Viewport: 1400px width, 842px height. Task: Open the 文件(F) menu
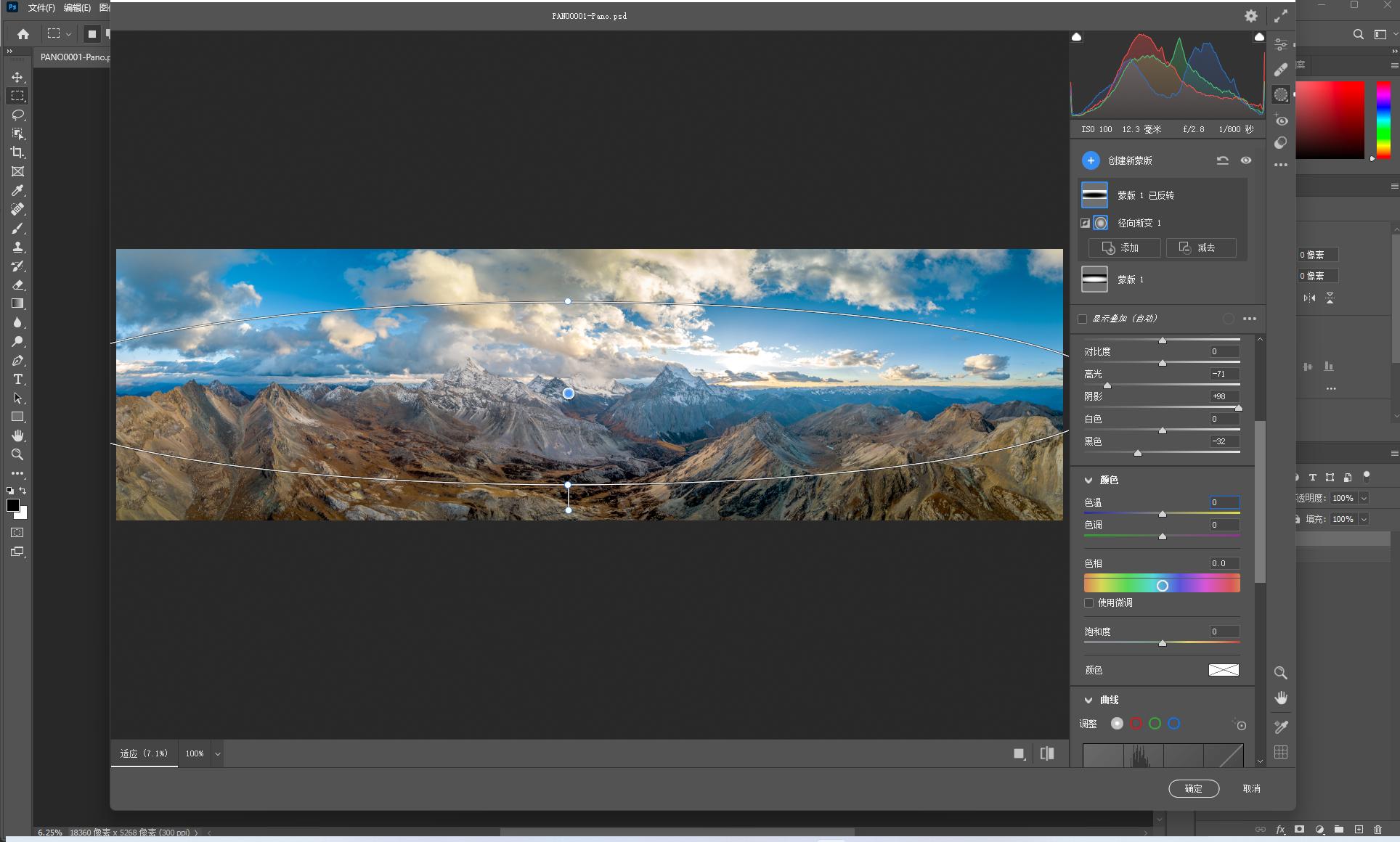(41, 8)
